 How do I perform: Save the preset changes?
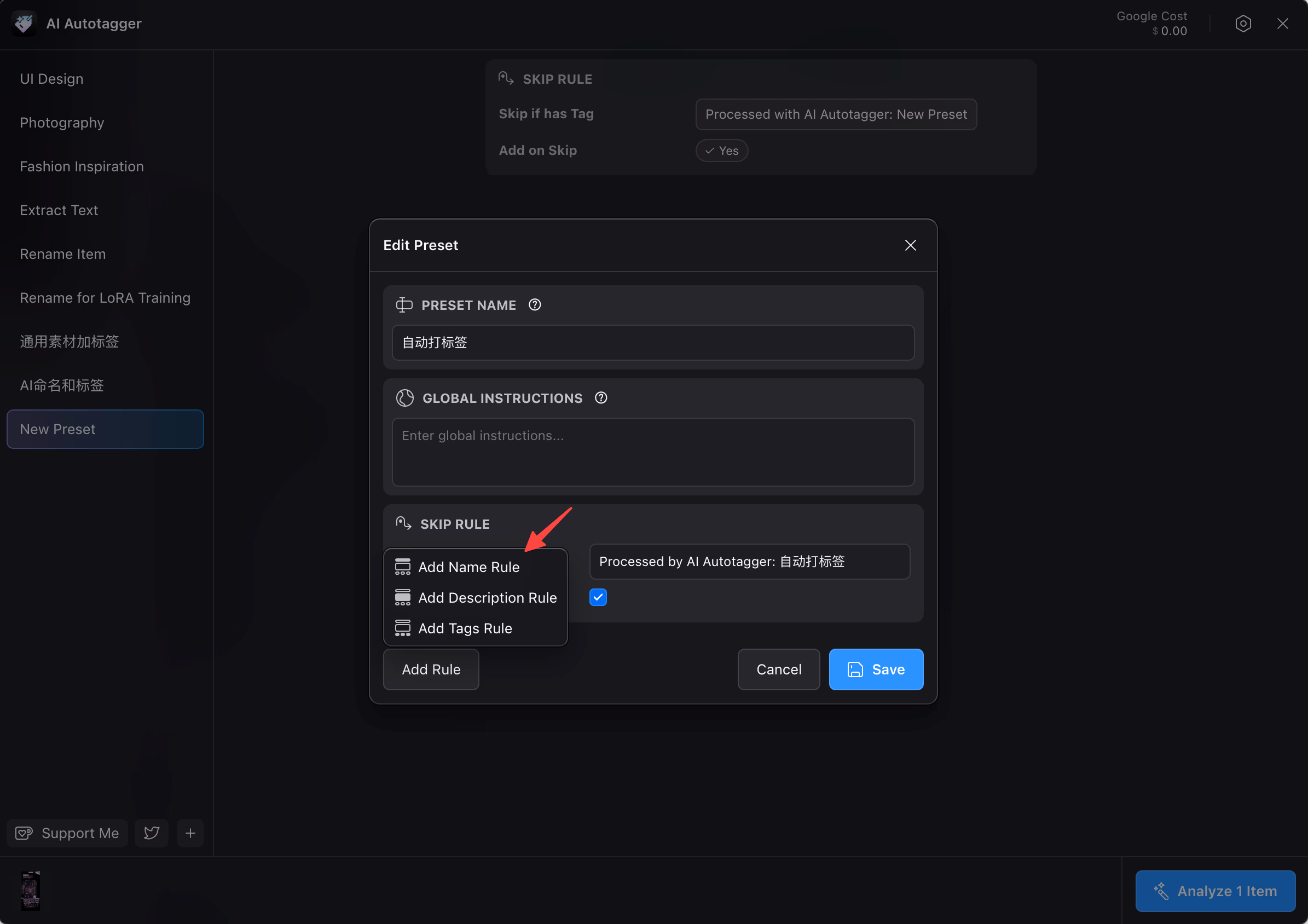tap(876, 669)
